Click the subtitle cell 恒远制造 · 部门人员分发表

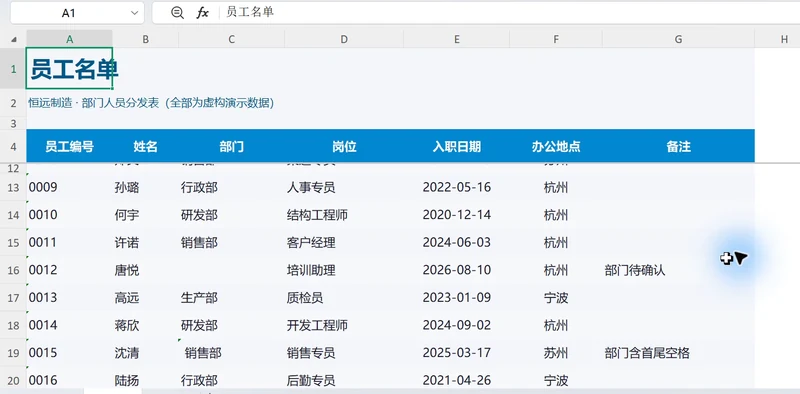pyautogui.click(x=151, y=103)
